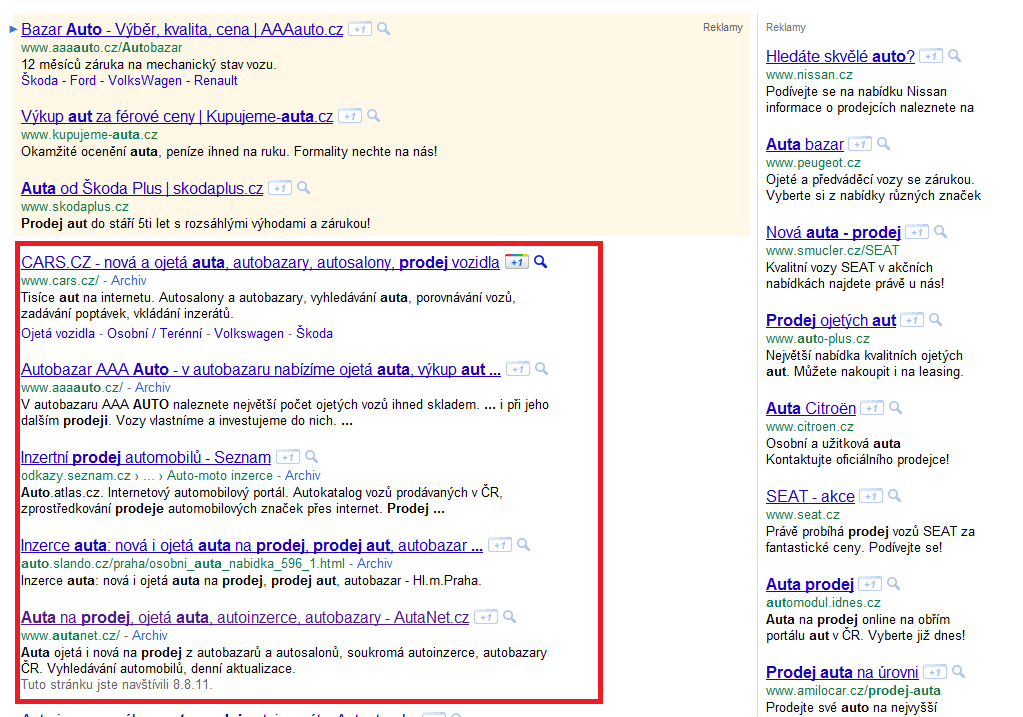Open Archiv link for www.autanet.cz result
The image size is (1023, 717).
[150, 635]
